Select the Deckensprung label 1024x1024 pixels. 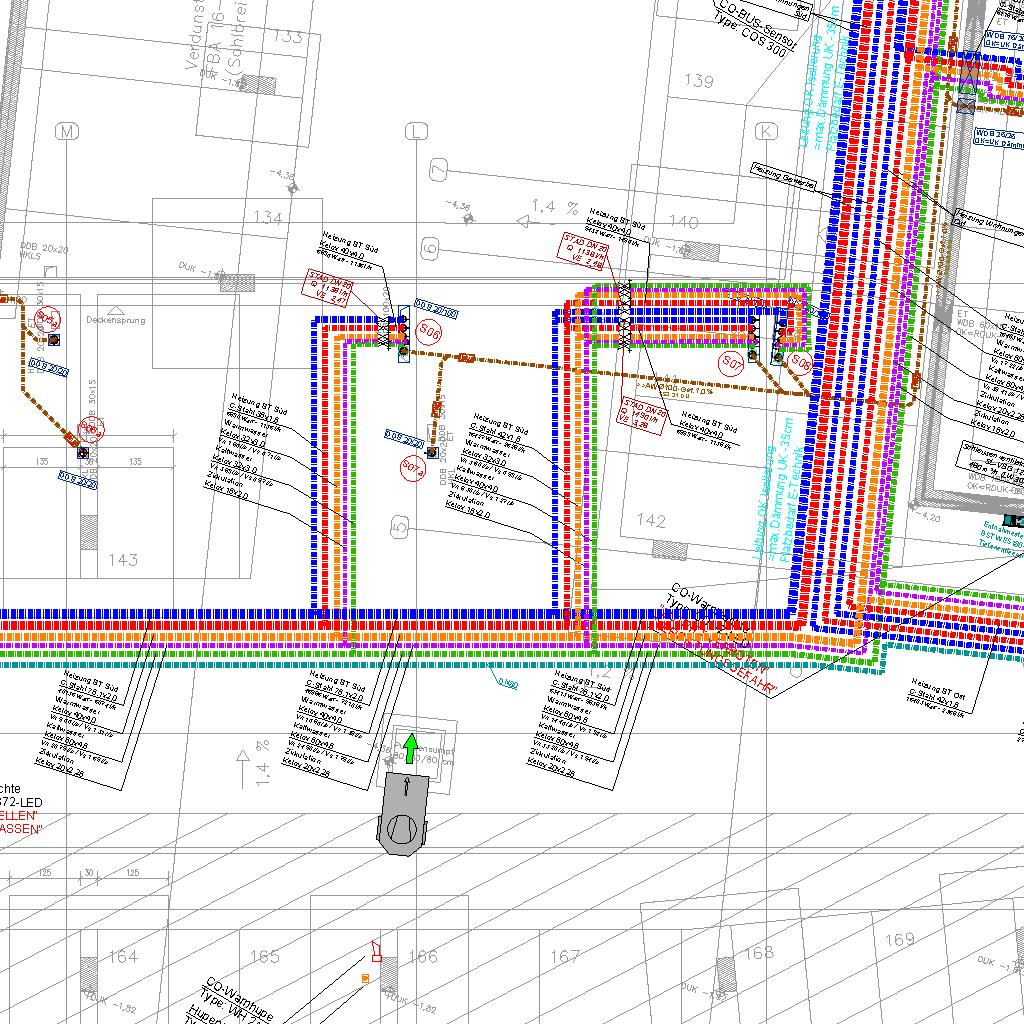pos(116,321)
